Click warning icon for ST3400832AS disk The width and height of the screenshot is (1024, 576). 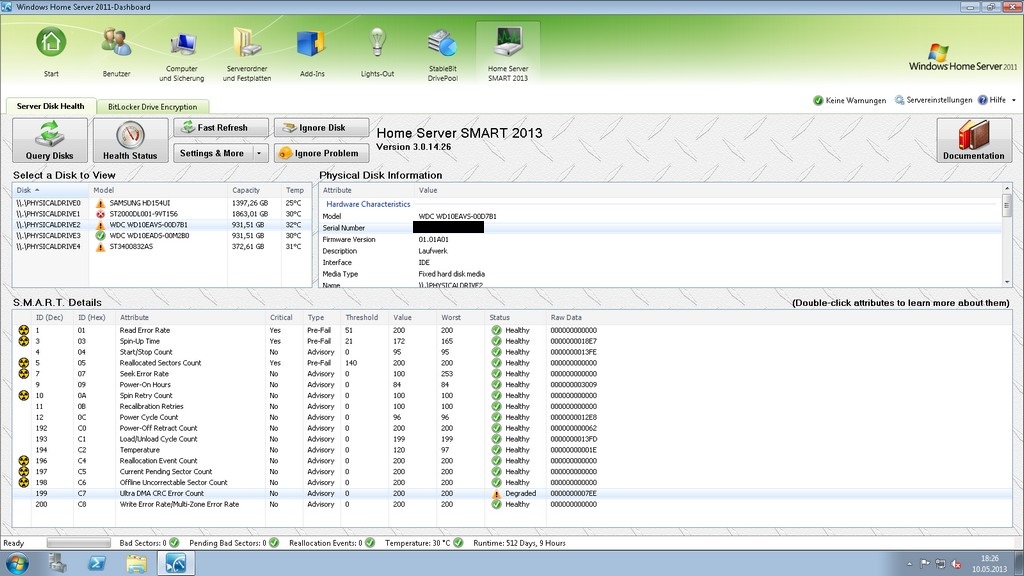(101, 247)
